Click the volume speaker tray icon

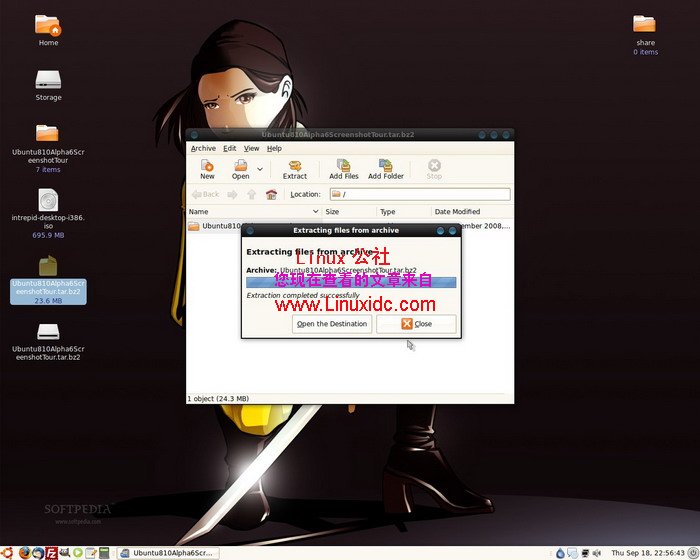point(596,553)
